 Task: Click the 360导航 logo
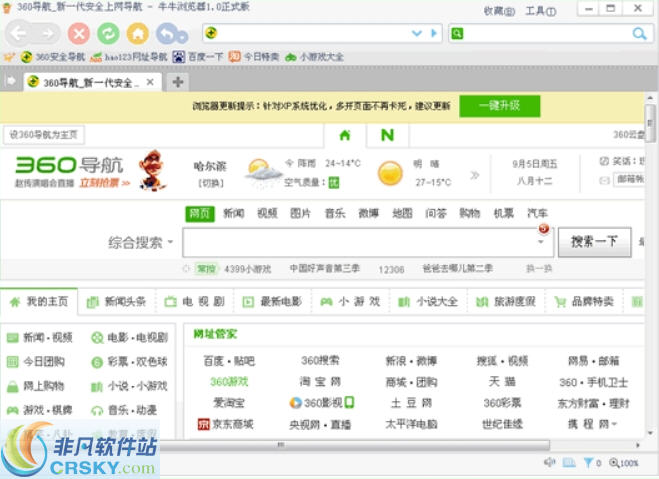coord(70,166)
